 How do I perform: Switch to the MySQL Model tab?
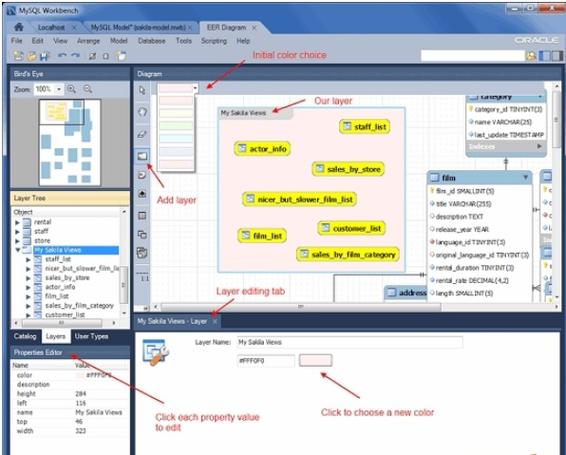point(138,27)
